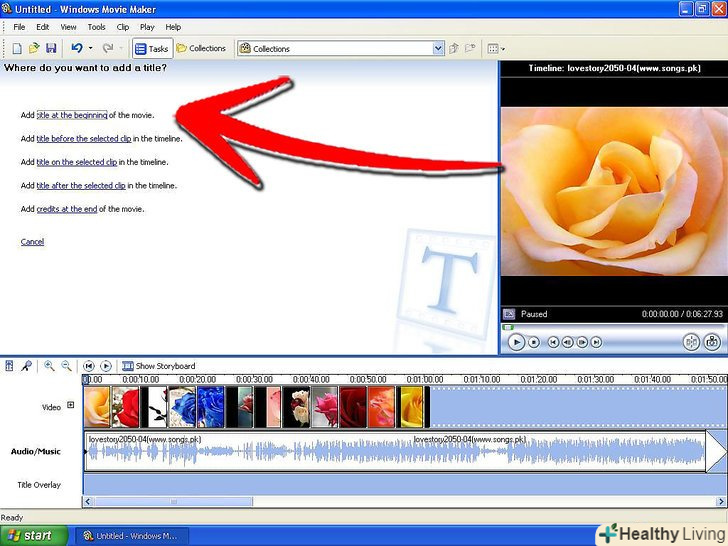Click the preview seek bar

tap(612, 326)
